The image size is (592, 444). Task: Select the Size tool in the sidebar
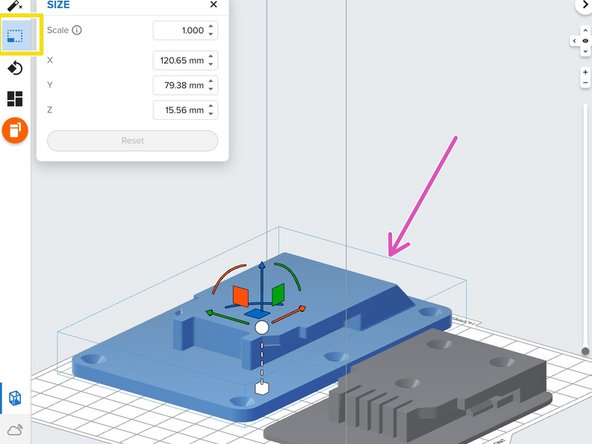[15, 35]
